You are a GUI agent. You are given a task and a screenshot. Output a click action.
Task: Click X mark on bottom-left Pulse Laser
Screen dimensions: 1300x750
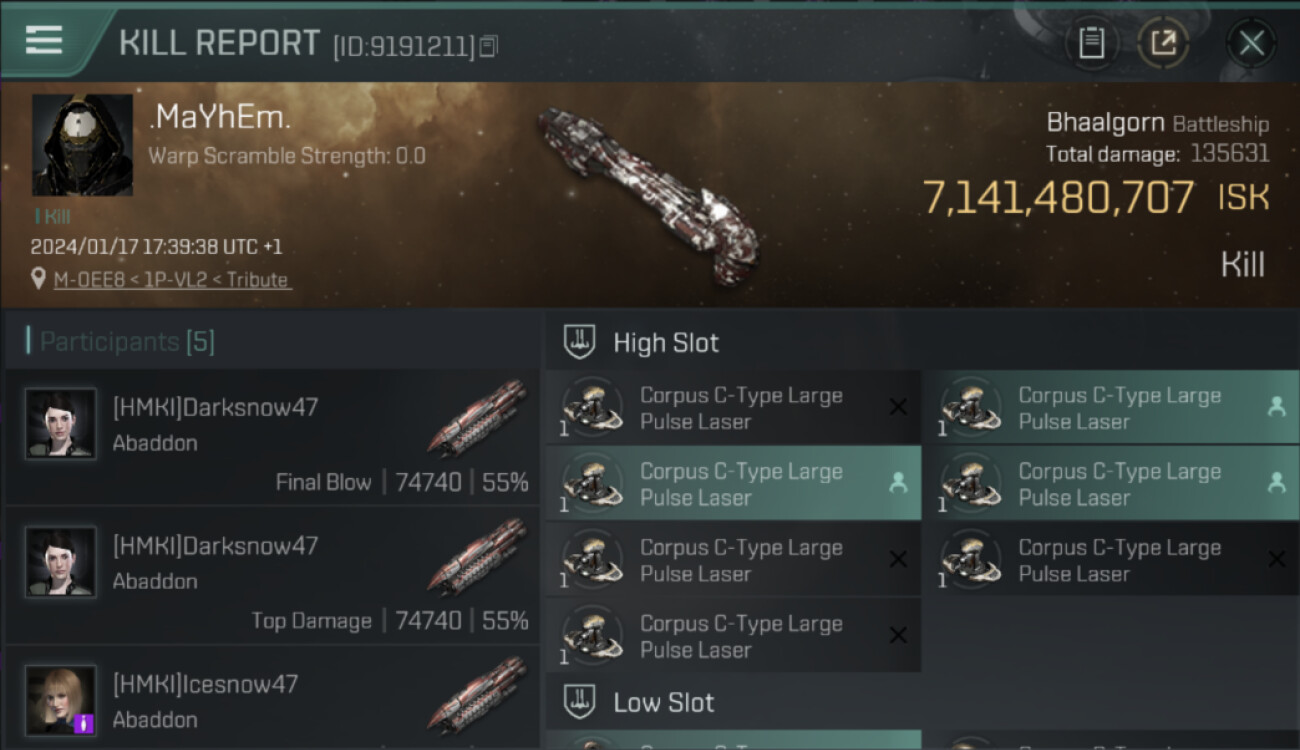pos(898,635)
